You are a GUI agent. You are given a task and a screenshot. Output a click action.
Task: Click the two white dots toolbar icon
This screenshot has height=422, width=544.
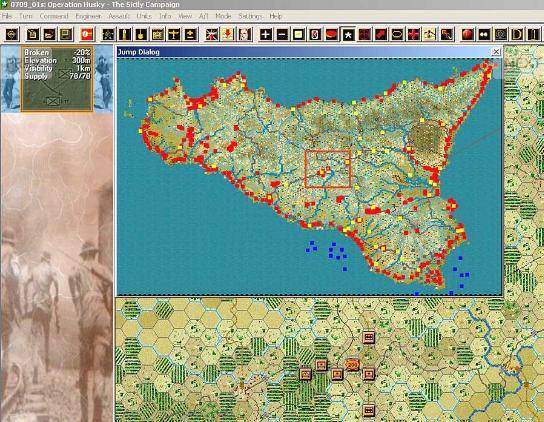click(x=484, y=34)
